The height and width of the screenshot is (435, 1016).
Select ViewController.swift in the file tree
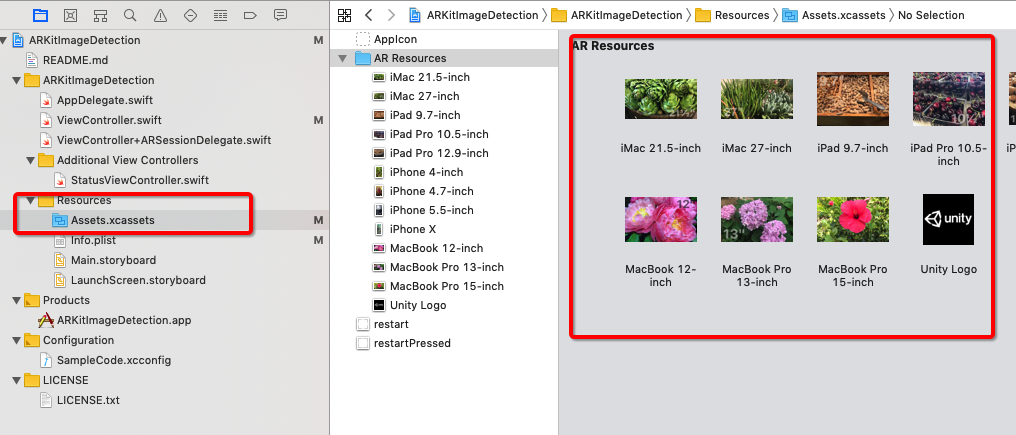(102, 120)
